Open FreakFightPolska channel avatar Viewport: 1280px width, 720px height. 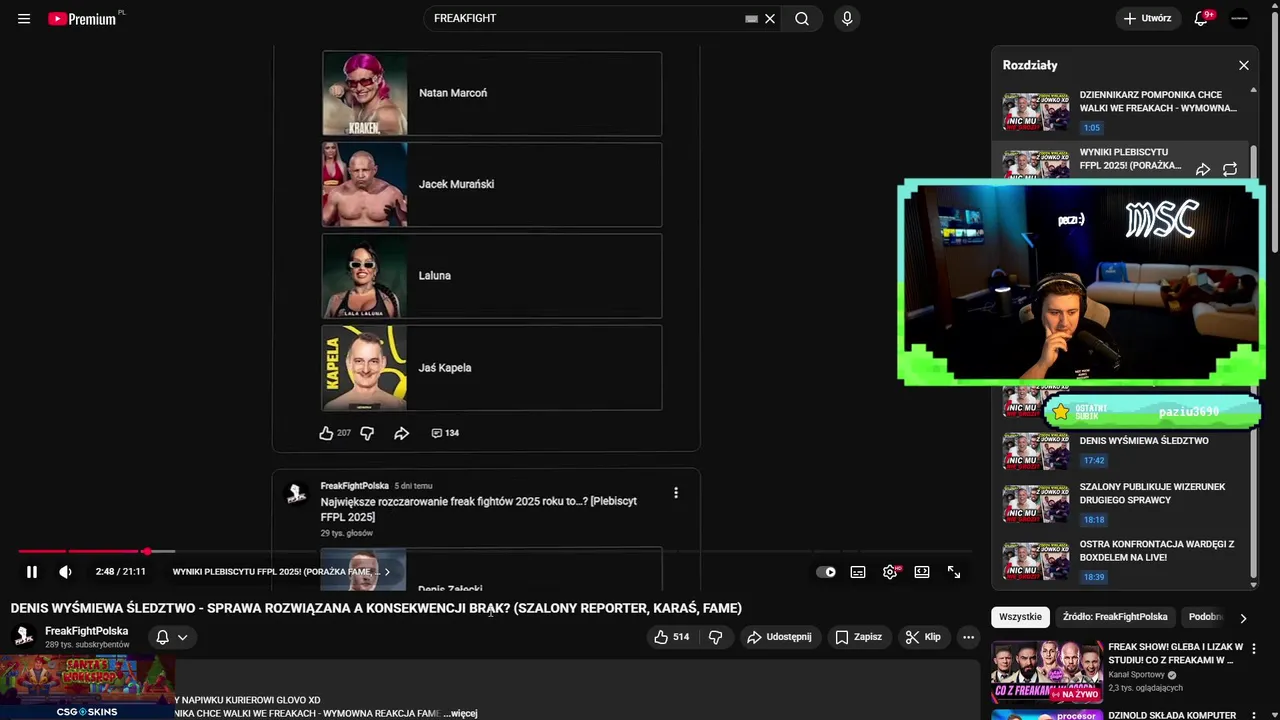point(24,637)
